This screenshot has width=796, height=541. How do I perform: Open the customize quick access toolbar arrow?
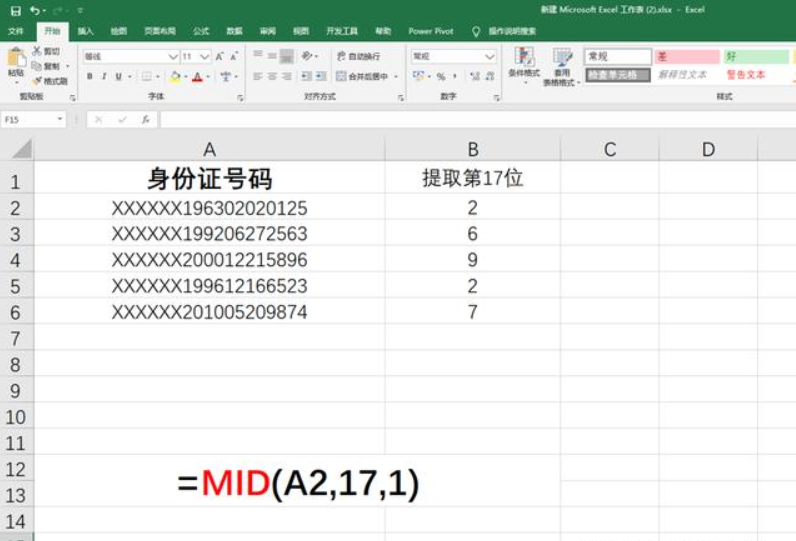tap(80, 10)
